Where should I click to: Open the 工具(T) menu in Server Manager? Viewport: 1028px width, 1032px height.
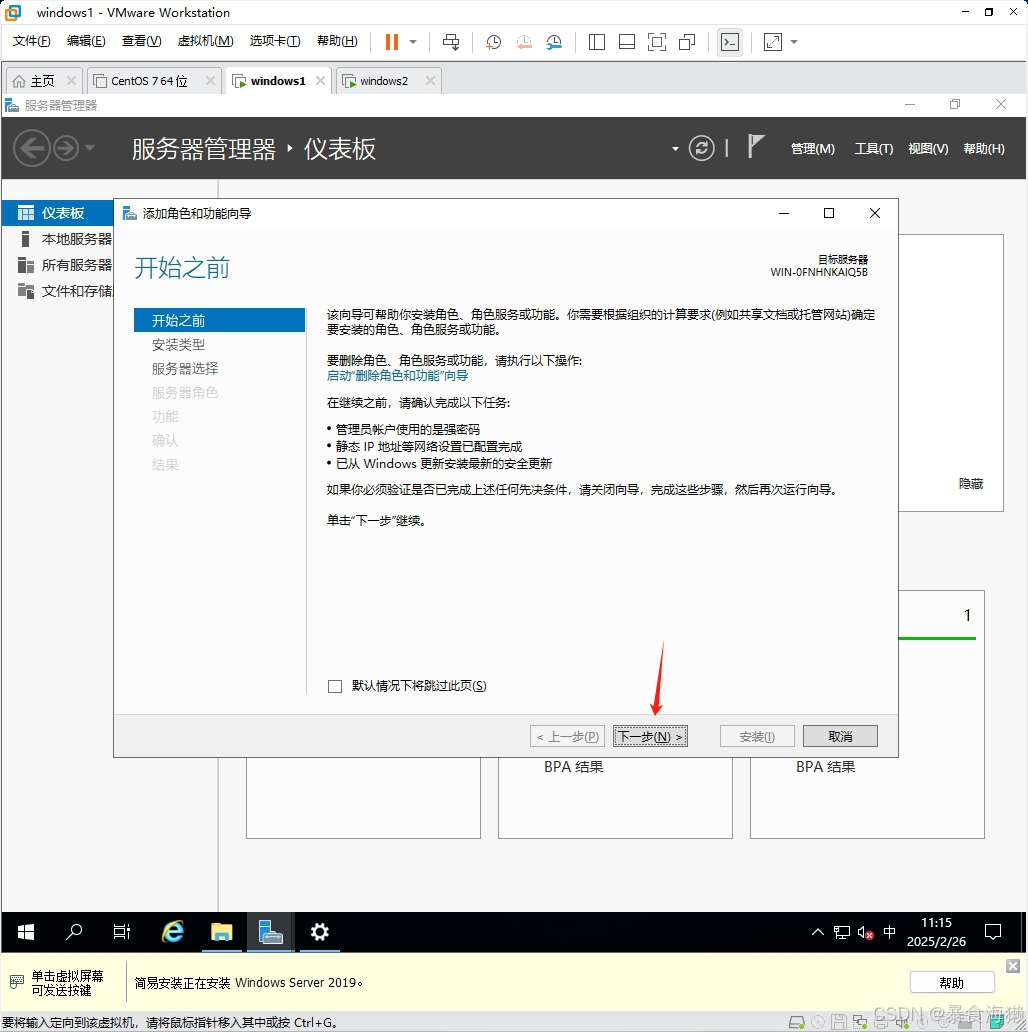point(873,149)
